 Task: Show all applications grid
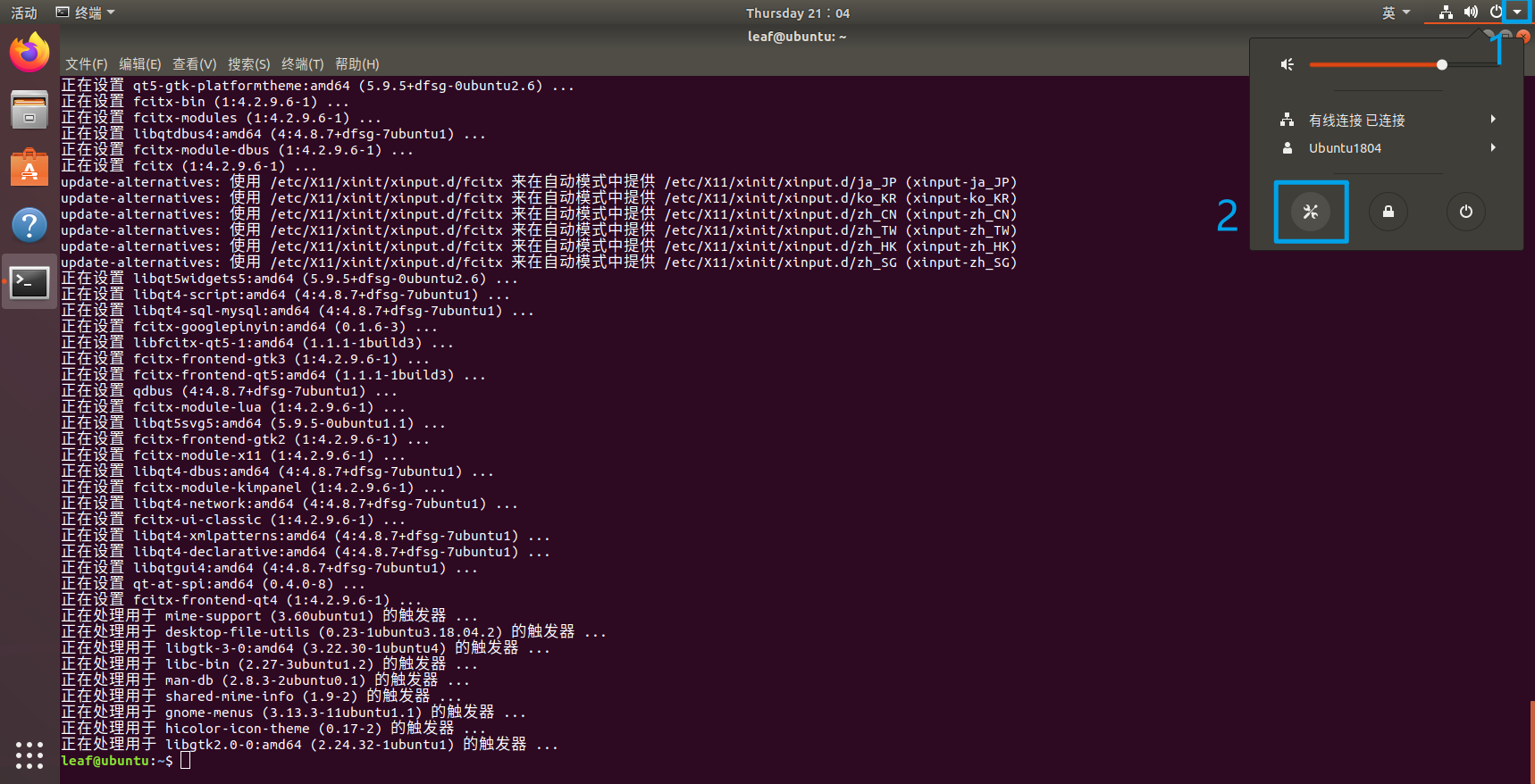tap(29, 755)
